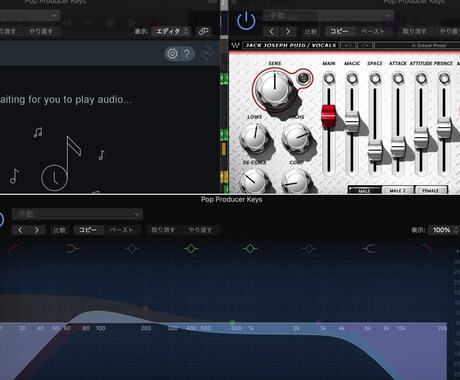The image size is (460, 380).
Task: Click 比較 compare in JJP Vocals window
Action: [311, 31]
